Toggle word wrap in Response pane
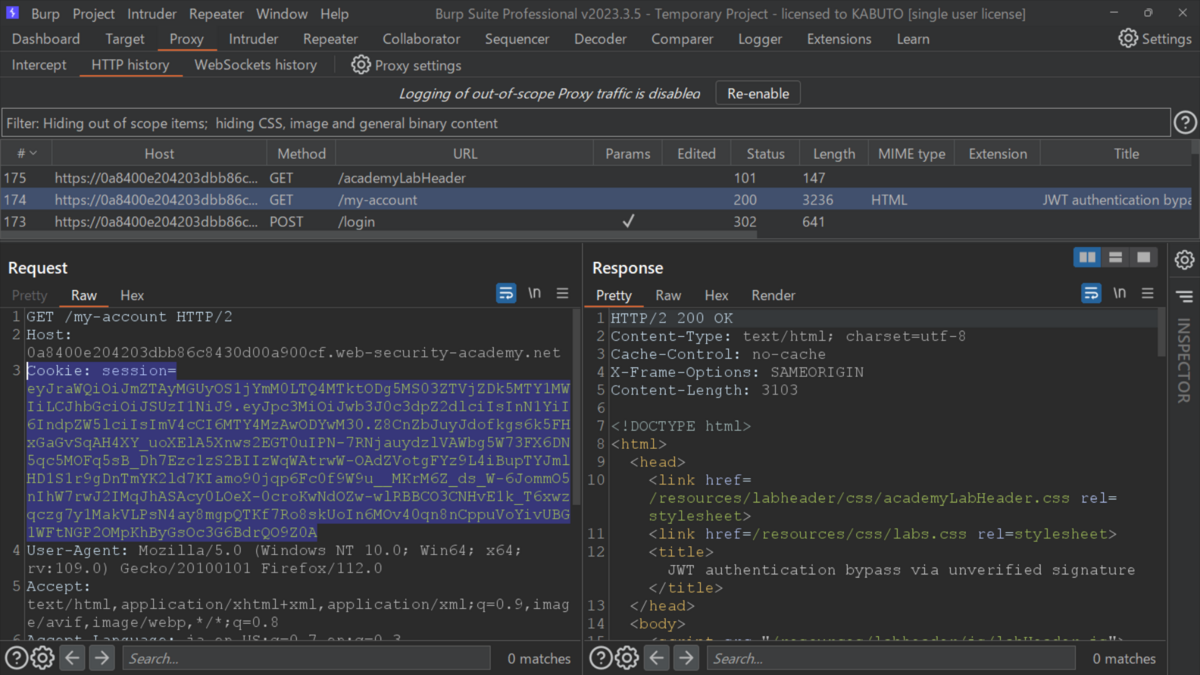Screen dimensions: 1200x675 tap(1091, 293)
